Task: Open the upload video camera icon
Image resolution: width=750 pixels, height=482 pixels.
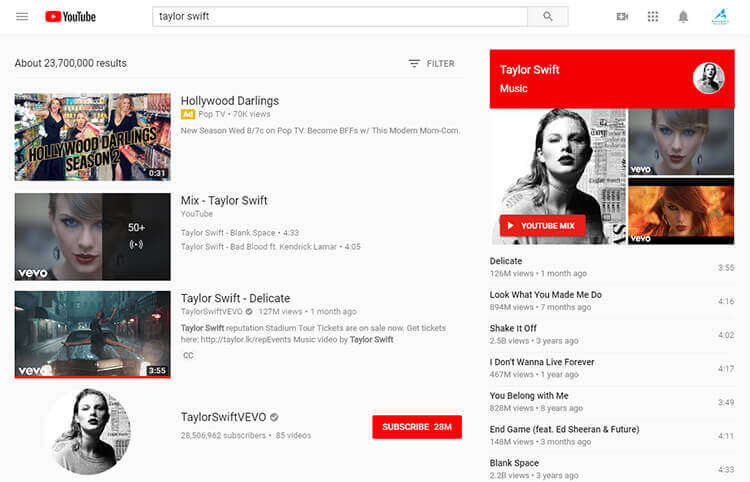Action: coord(622,17)
